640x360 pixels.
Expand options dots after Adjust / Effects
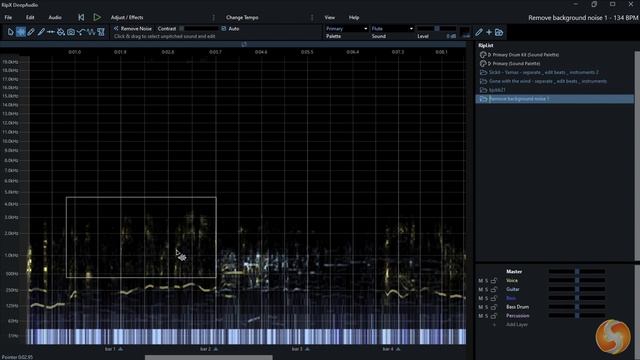pos(213,18)
